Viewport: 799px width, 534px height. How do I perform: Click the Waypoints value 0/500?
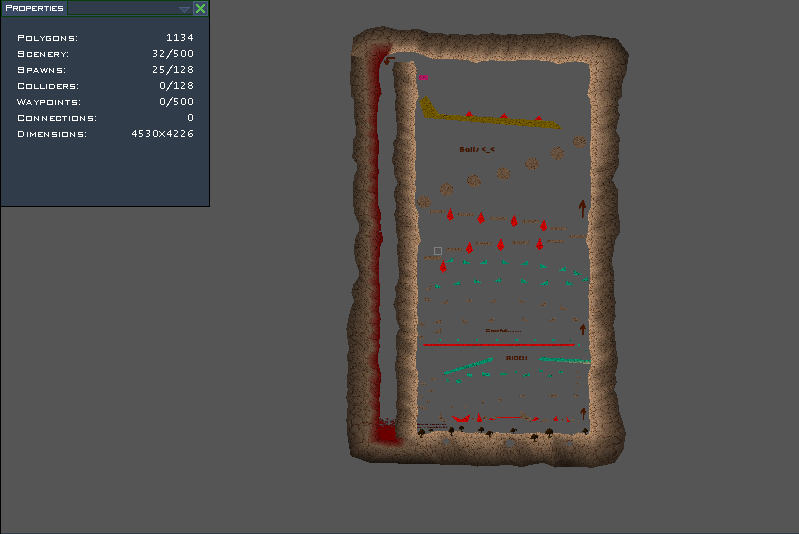[x=175, y=102]
